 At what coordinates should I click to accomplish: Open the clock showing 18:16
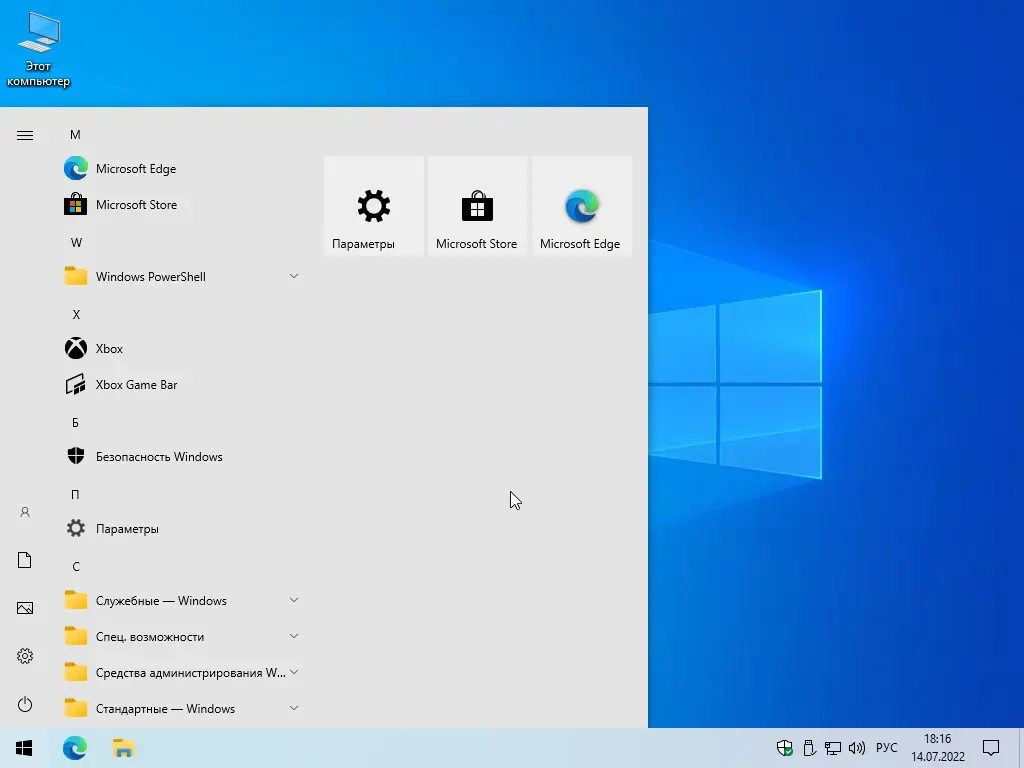(938, 748)
